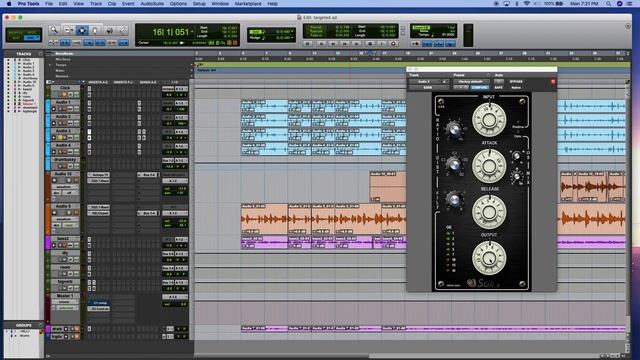Toggle visibility of Master 1 in Tracks list
Screen dimensions: 640x360
coord(8,104)
